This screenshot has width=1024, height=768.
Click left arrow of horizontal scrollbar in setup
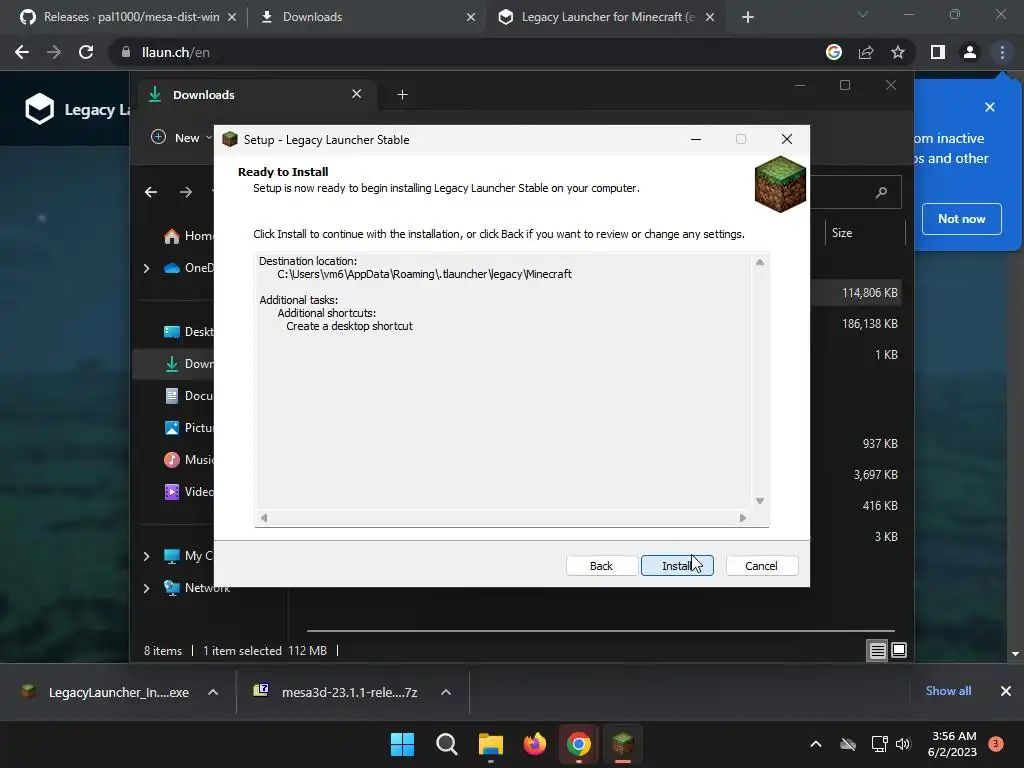(264, 518)
